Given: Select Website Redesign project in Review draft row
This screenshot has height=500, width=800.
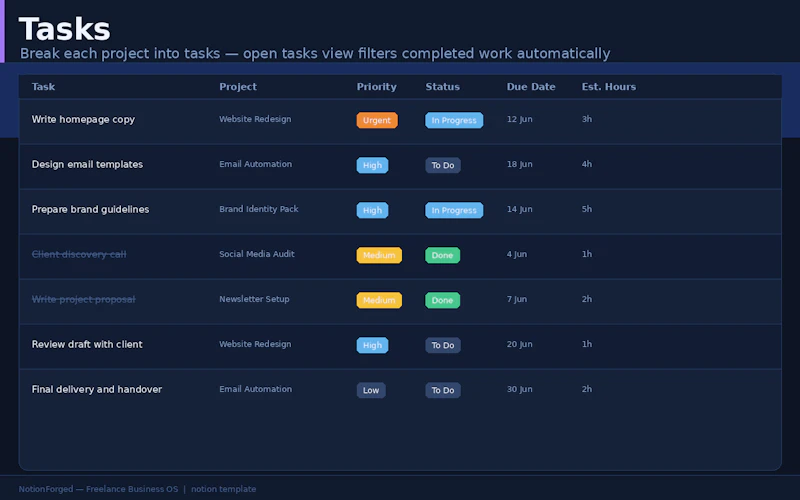Looking at the screenshot, I should [x=255, y=344].
